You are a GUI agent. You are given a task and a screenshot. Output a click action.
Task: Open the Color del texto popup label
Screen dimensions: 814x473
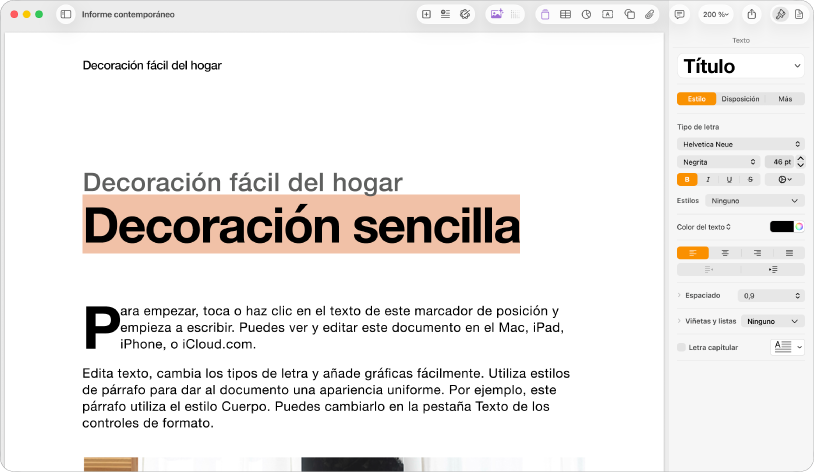point(703,227)
